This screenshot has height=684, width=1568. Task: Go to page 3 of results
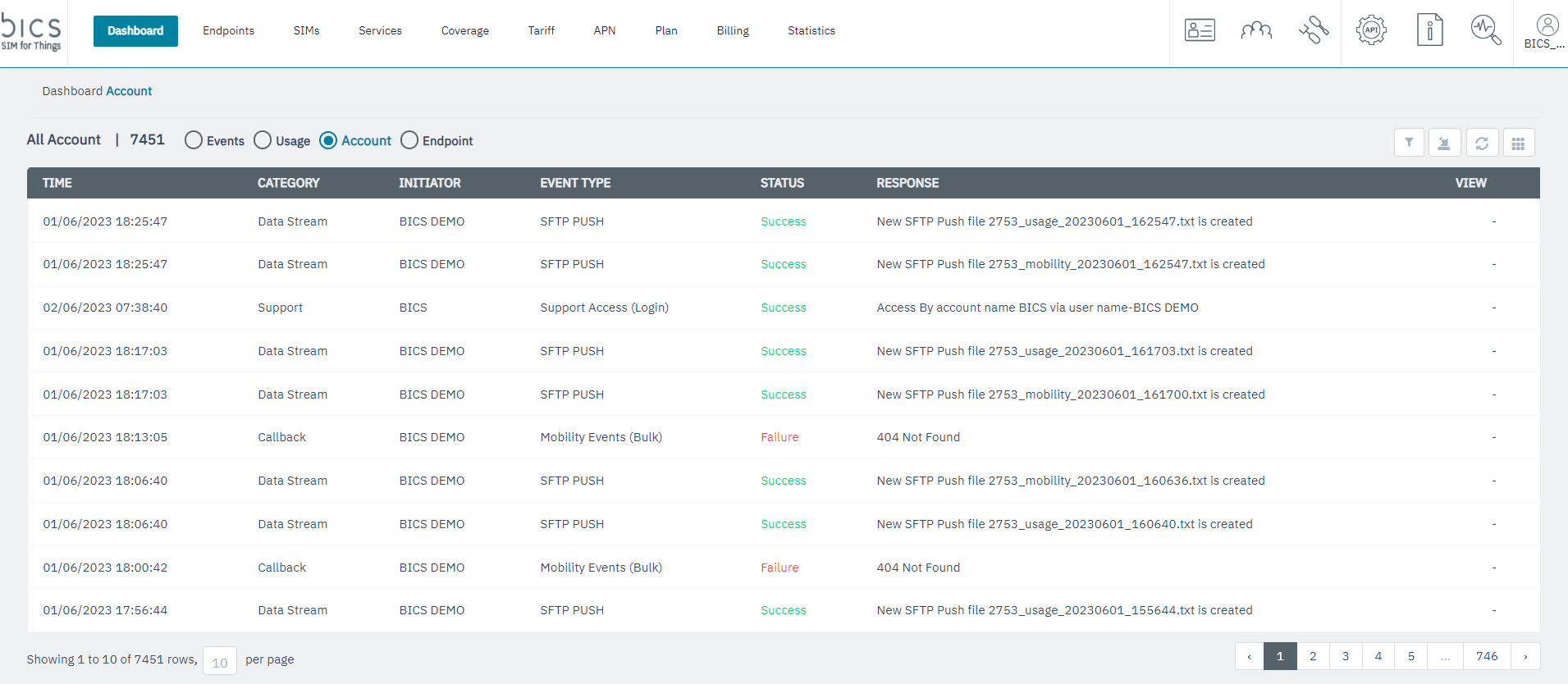[x=1346, y=656]
